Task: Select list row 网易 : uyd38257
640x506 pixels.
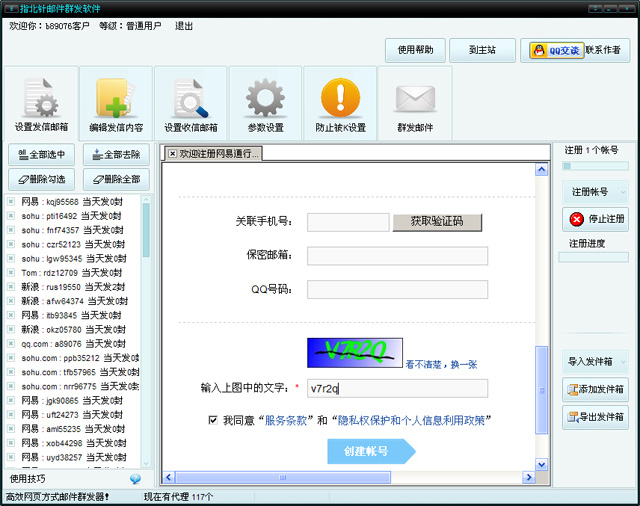Action: pyautogui.click(x=73, y=457)
